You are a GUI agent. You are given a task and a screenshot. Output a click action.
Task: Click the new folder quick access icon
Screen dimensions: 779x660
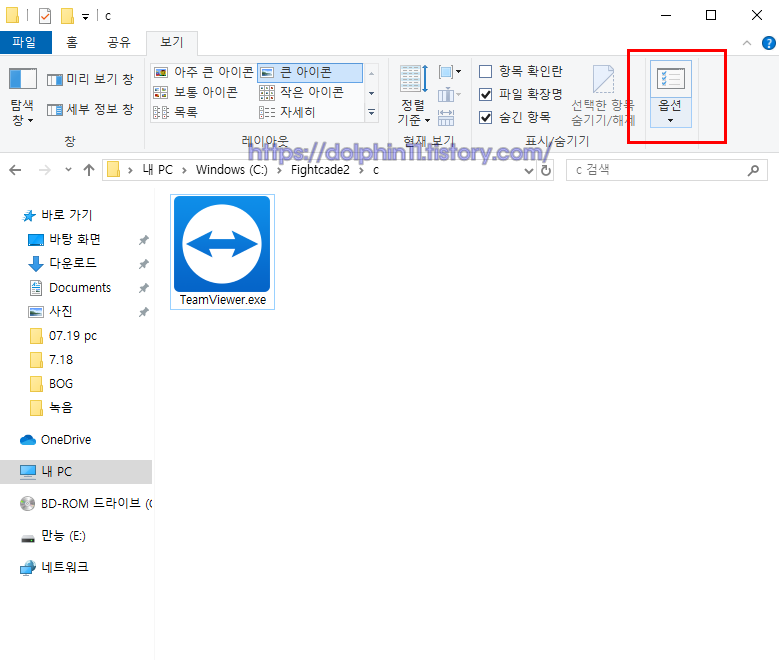point(67,16)
